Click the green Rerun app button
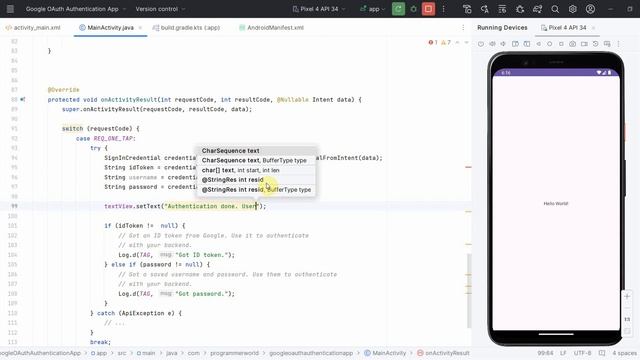The image size is (640, 360). (x=398, y=9)
